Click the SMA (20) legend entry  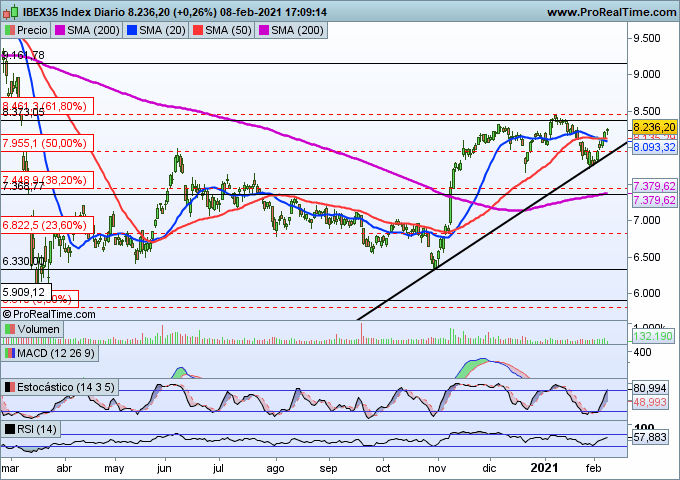point(156,30)
